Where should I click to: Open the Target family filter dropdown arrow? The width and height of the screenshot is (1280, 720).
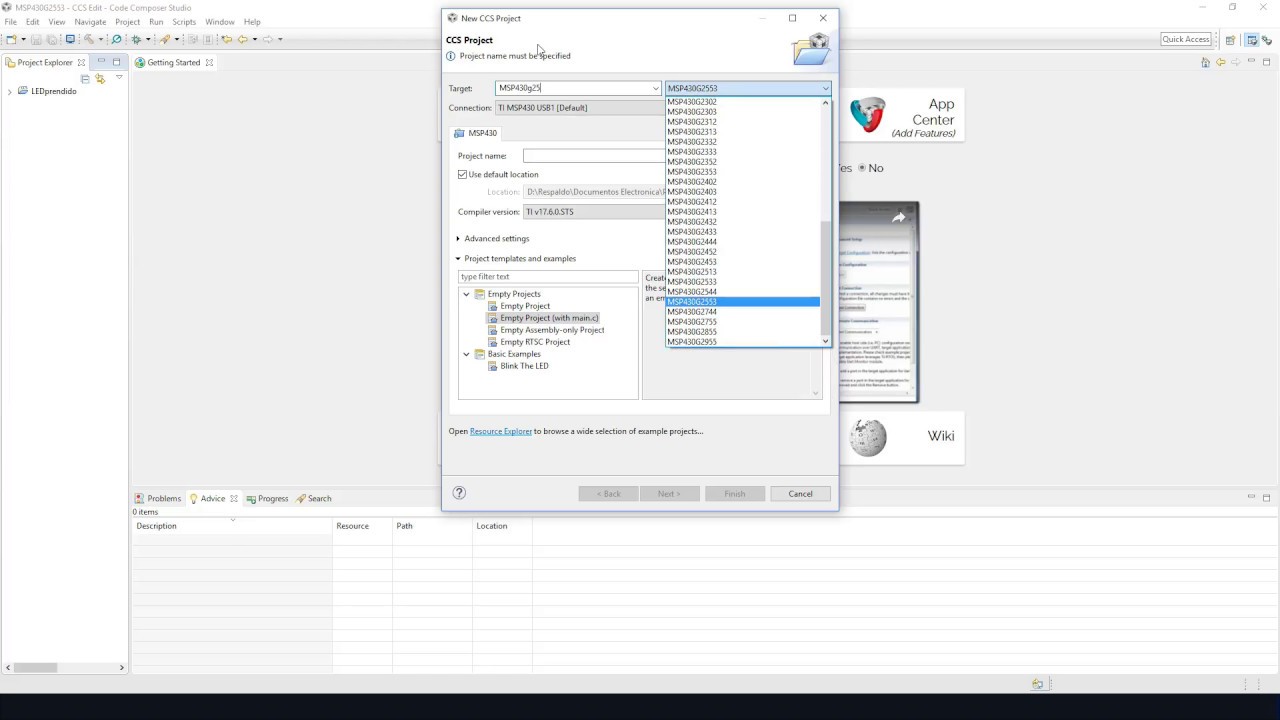(656, 88)
